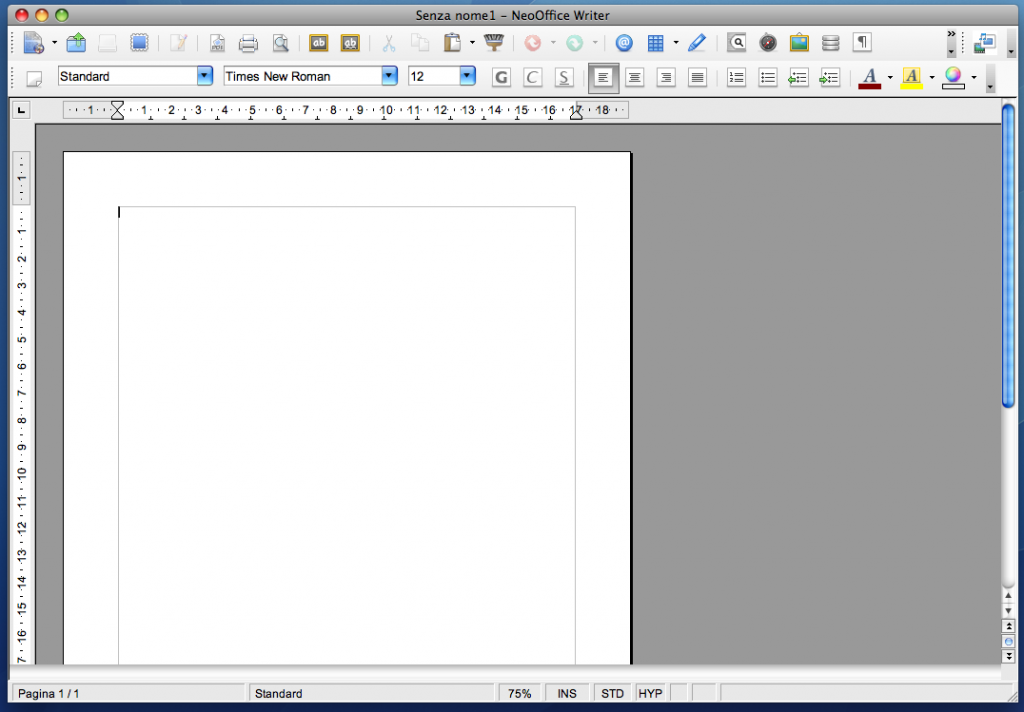Turn off Align Left
The height and width of the screenshot is (712, 1024).
pyautogui.click(x=603, y=78)
